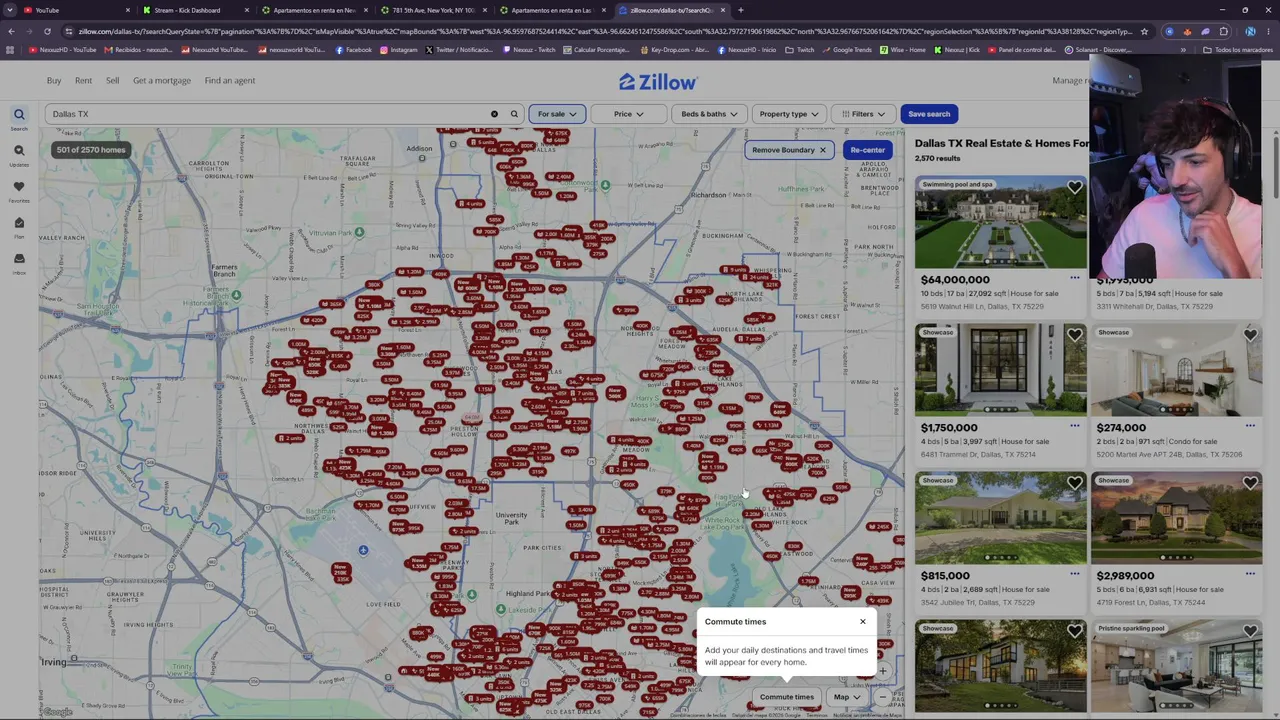Click the Re-center map button

tap(867, 150)
